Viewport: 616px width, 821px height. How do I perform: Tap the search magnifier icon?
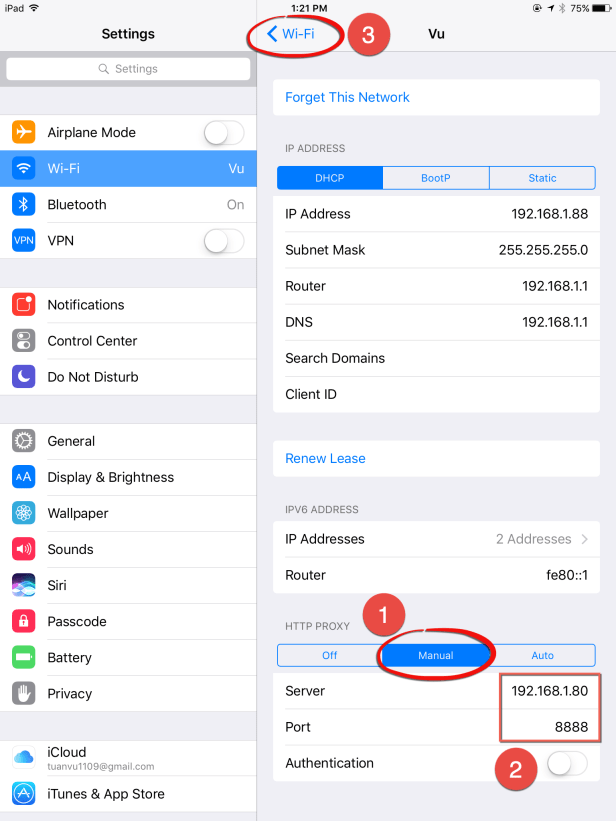104,69
